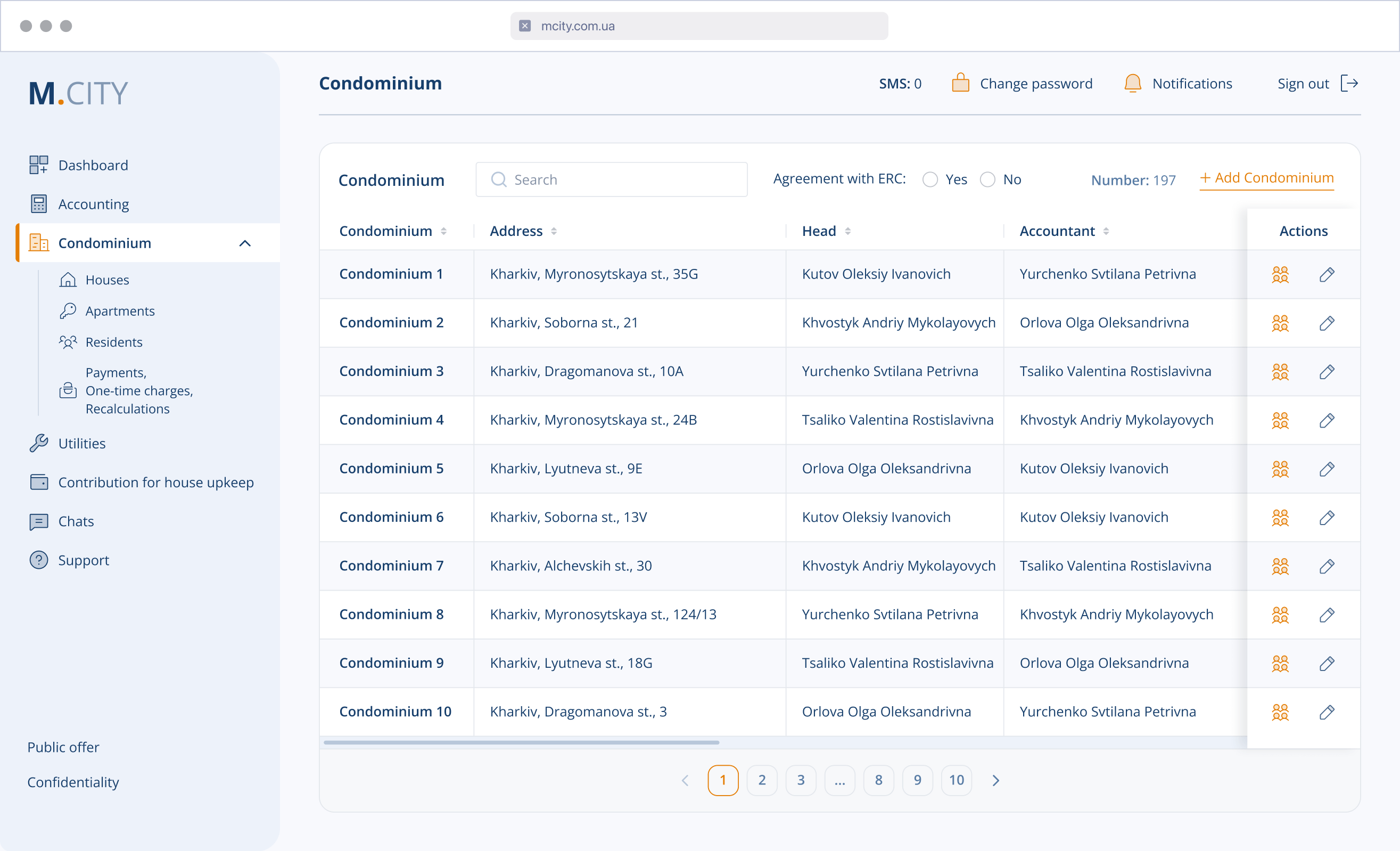Click the Sign out arrow icon

[1349, 84]
